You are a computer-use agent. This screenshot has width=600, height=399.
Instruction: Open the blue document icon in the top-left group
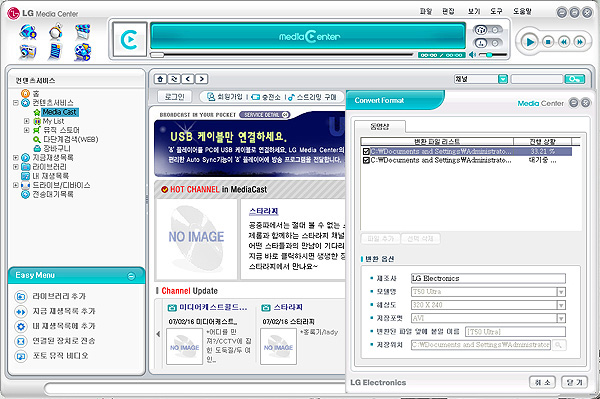click(x=55, y=52)
